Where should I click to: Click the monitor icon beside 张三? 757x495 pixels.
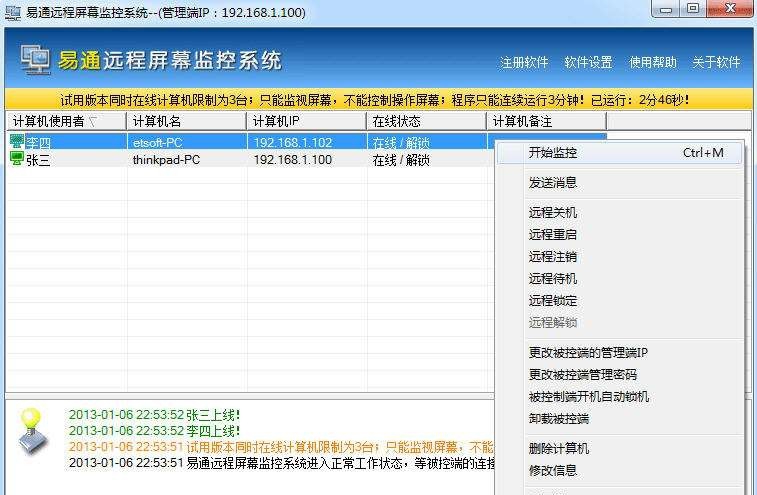coord(17,159)
